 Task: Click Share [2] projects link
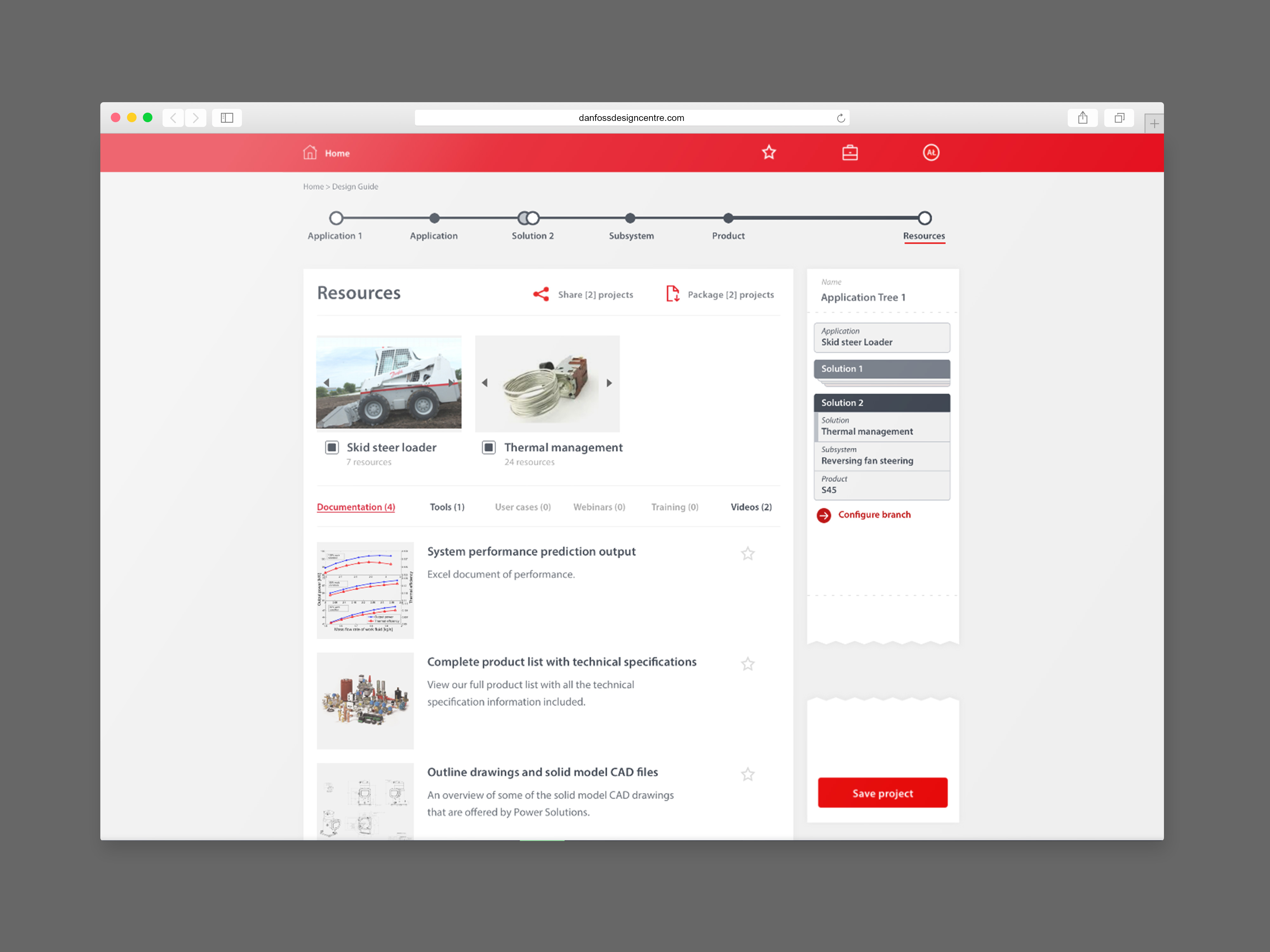tap(595, 294)
